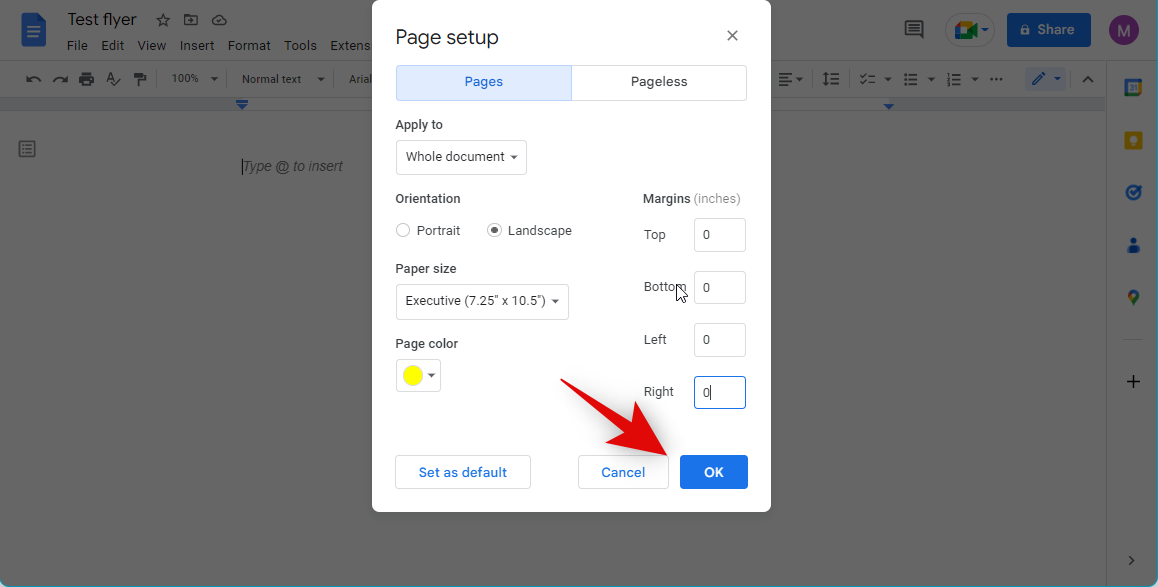Viewport: 1158px width, 587px height.
Task: Click the Set as default button
Action: [462, 472]
